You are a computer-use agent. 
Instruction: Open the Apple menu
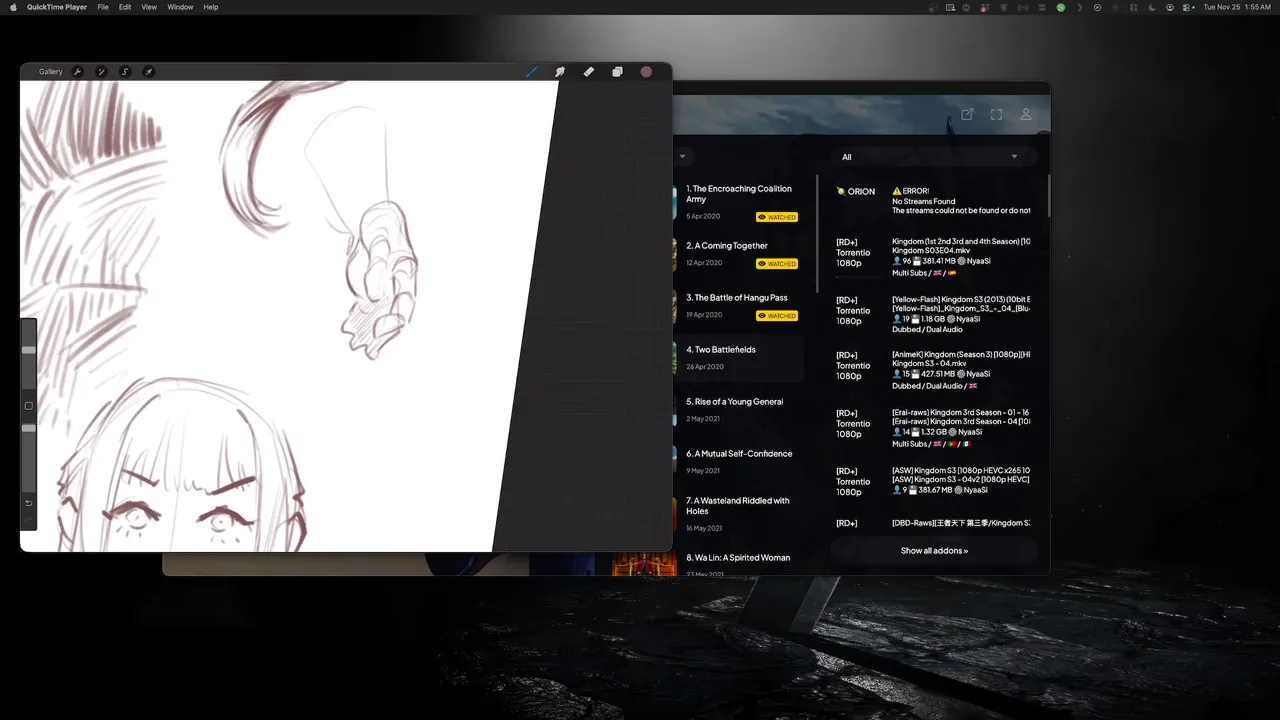[13, 7]
